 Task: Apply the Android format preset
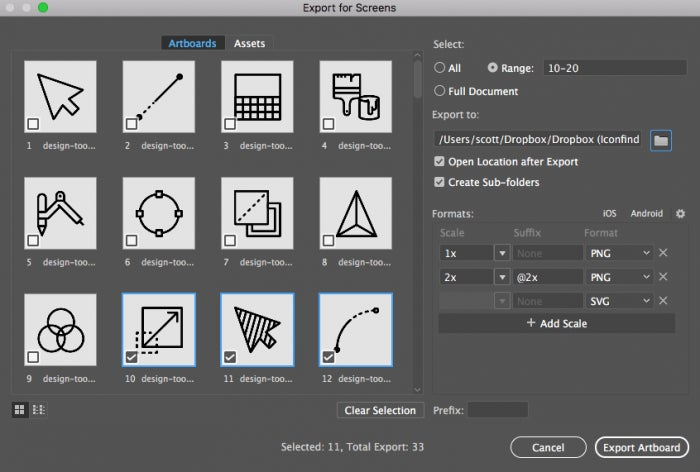(646, 213)
